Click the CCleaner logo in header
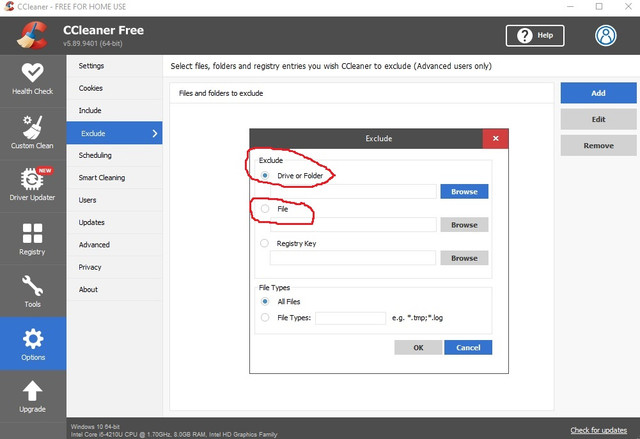The width and height of the screenshot is (640, 439). pos(32,35)
